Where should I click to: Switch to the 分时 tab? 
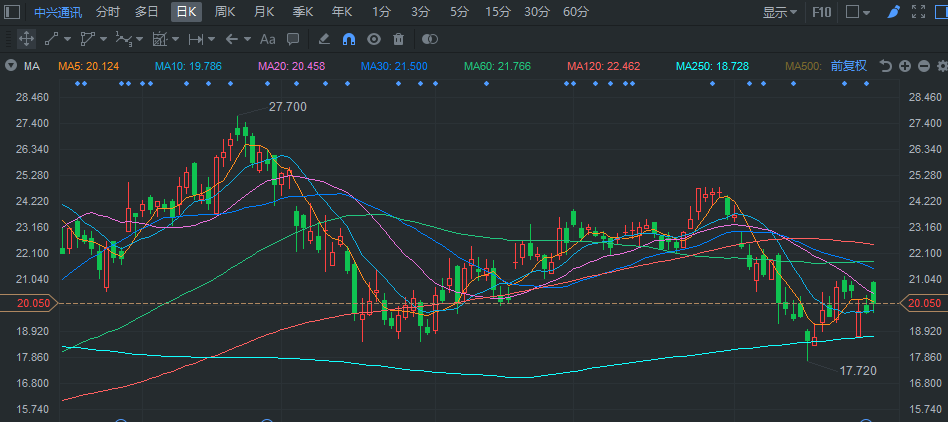pos(108,11)
